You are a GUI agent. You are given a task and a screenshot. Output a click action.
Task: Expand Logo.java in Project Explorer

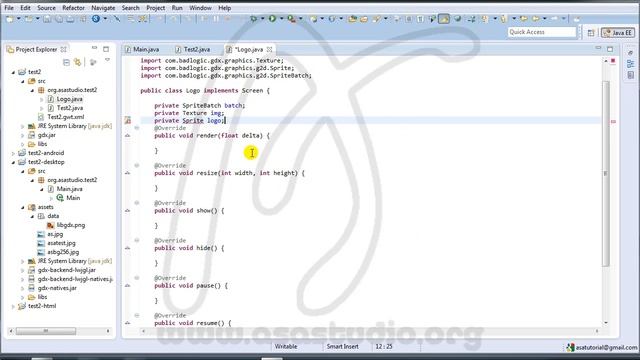coord(41,99)
